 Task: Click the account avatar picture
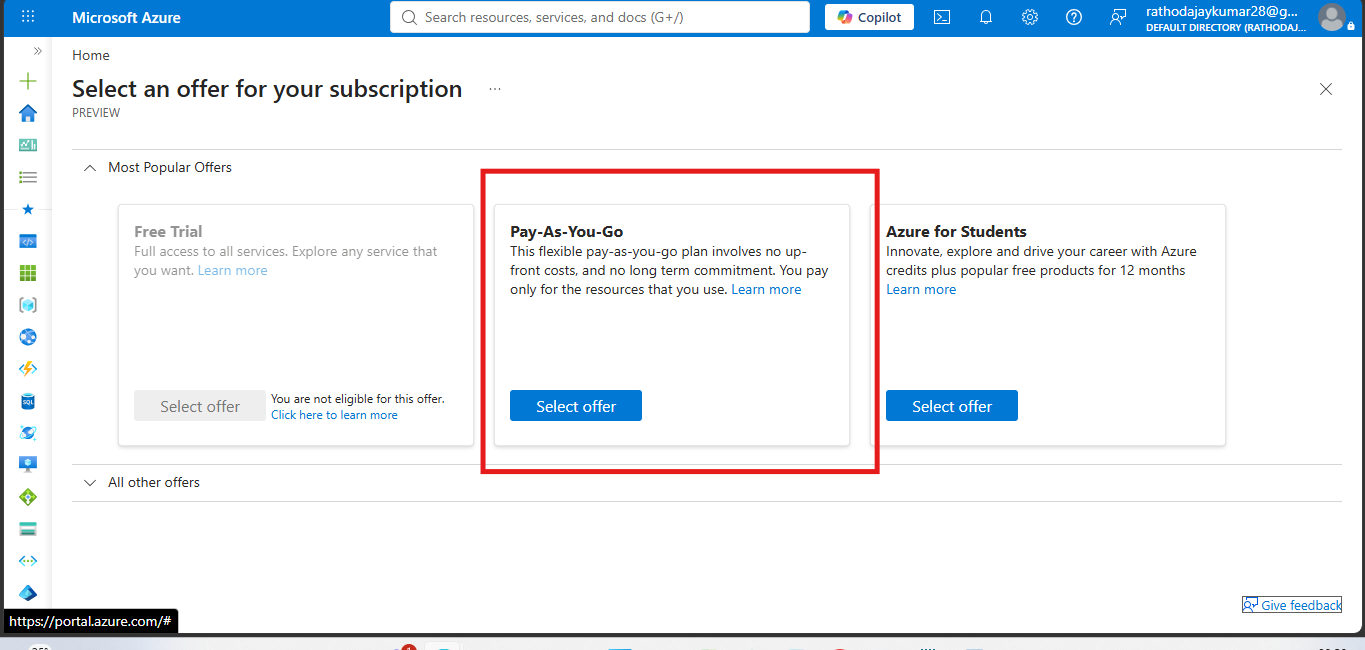point(1332,17)
